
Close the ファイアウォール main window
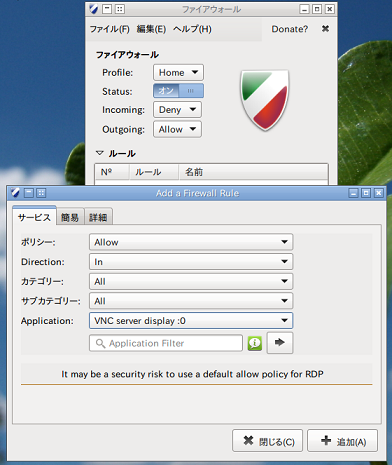(329, 9)
